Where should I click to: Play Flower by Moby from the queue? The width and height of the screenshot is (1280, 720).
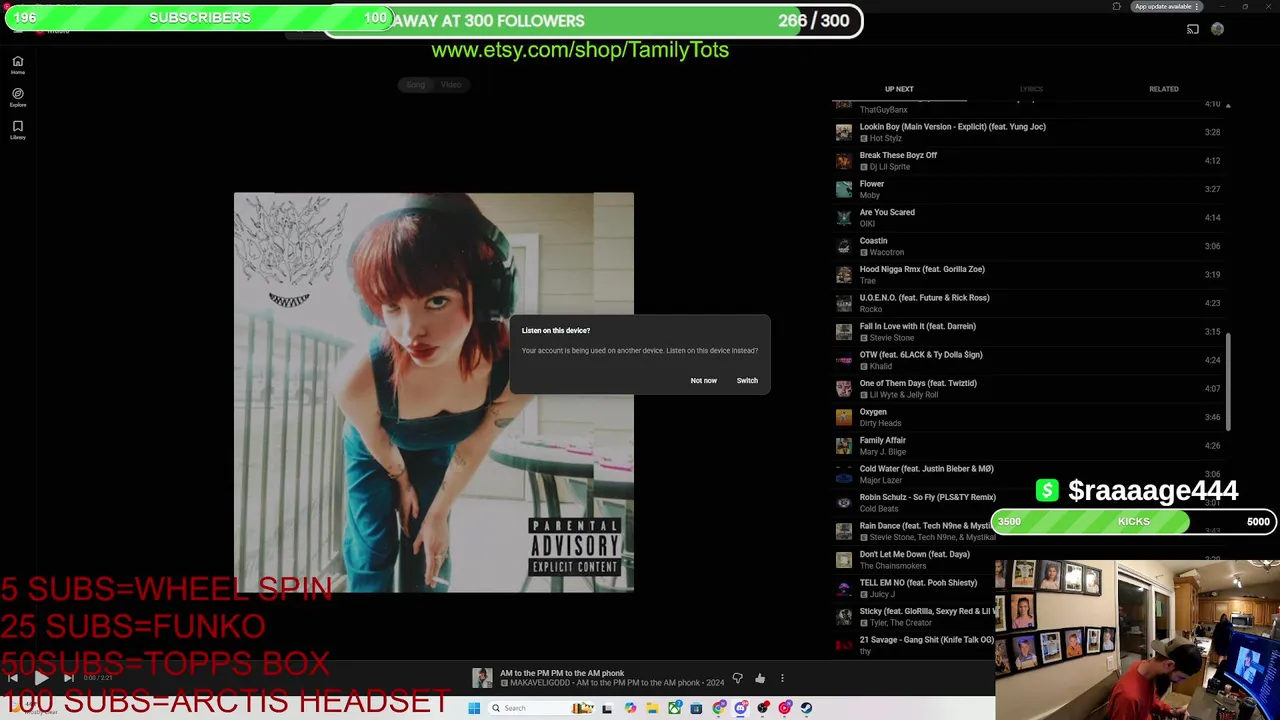coord(1027,189)
